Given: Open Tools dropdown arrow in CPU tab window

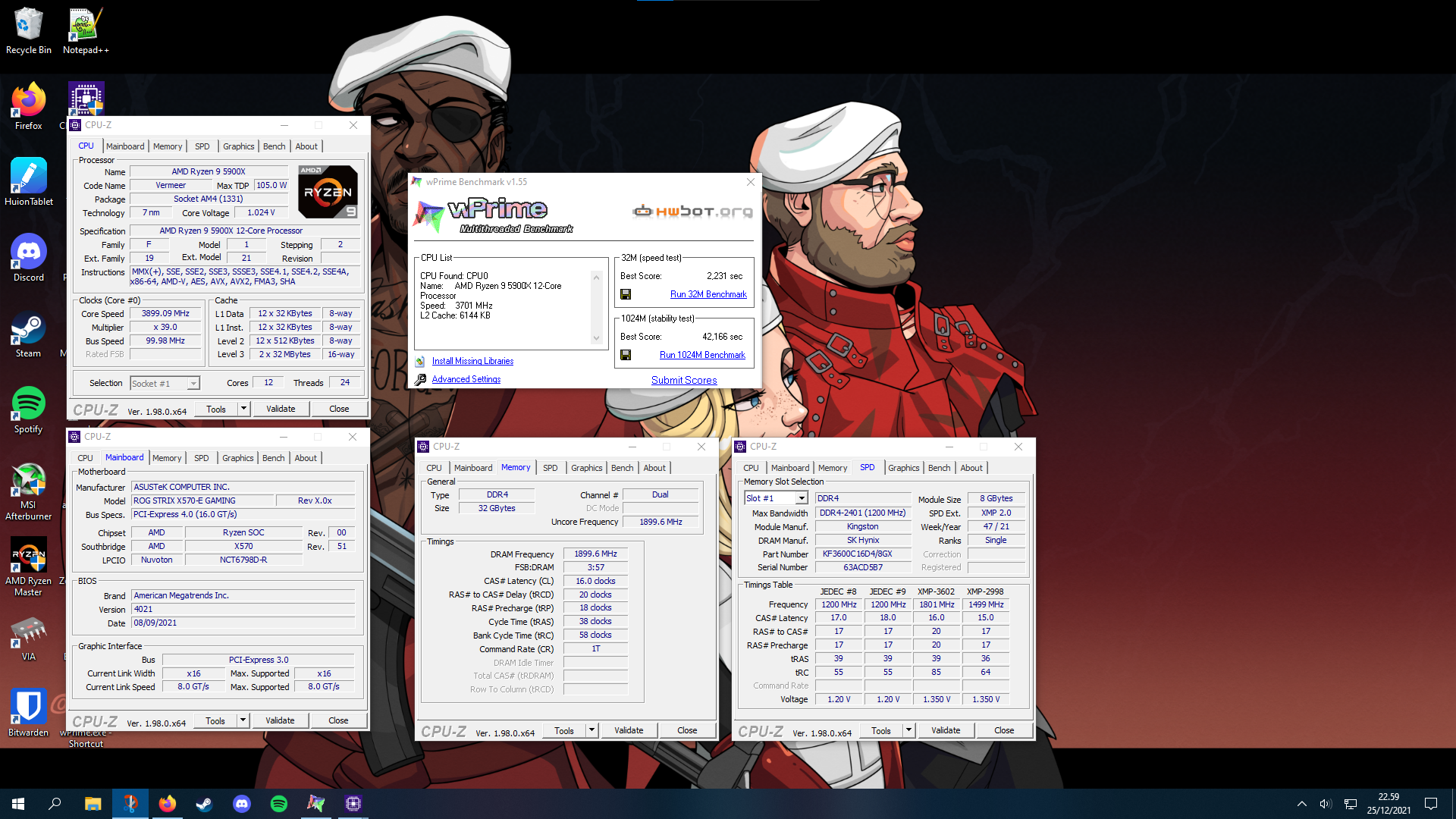Looking at the screenshot, I should (243, 409).
